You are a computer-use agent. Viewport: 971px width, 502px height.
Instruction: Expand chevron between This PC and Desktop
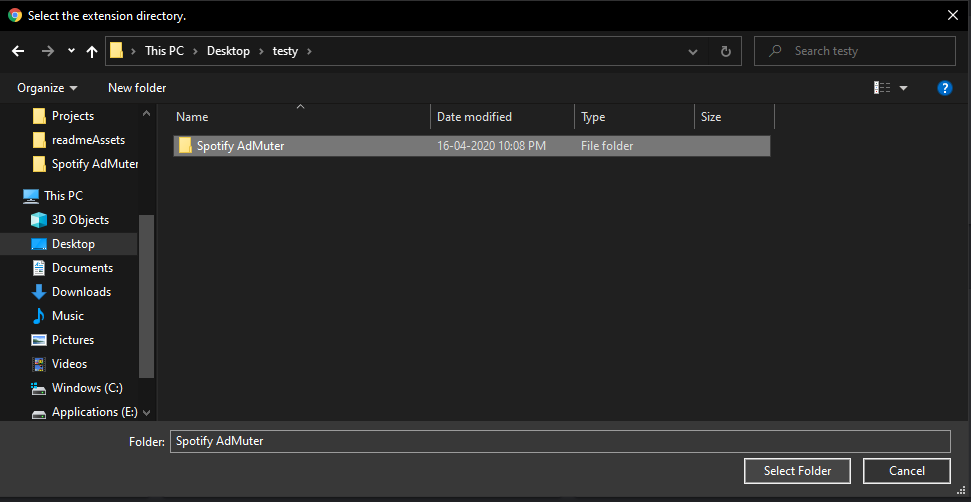coord(196,51)
